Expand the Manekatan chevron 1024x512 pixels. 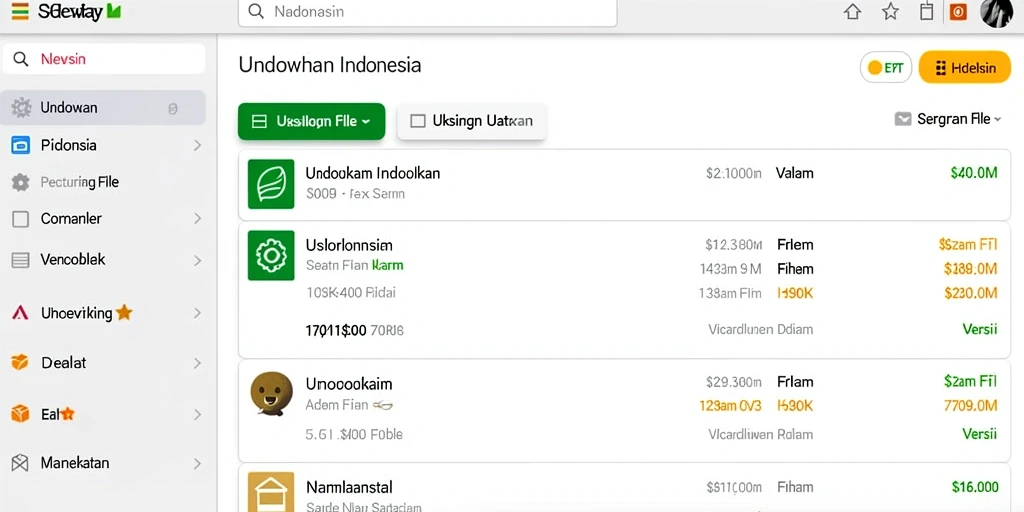click(x=197, y=464)
